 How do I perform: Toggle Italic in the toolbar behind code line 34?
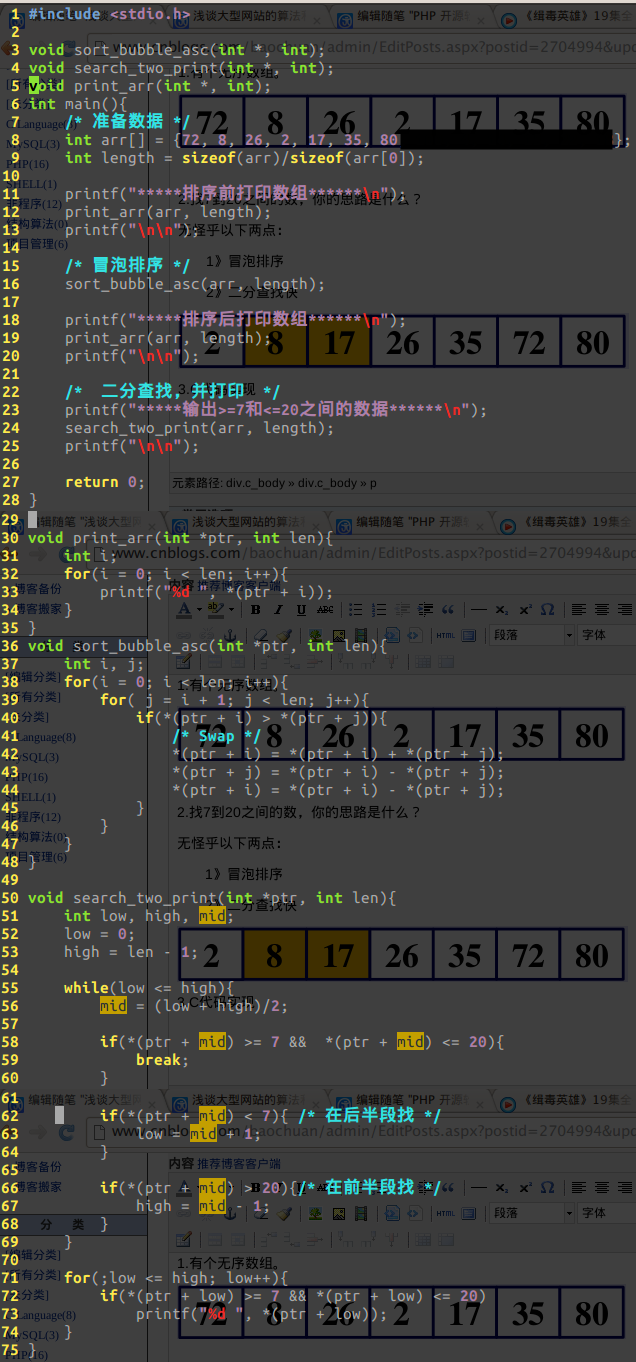278,609
